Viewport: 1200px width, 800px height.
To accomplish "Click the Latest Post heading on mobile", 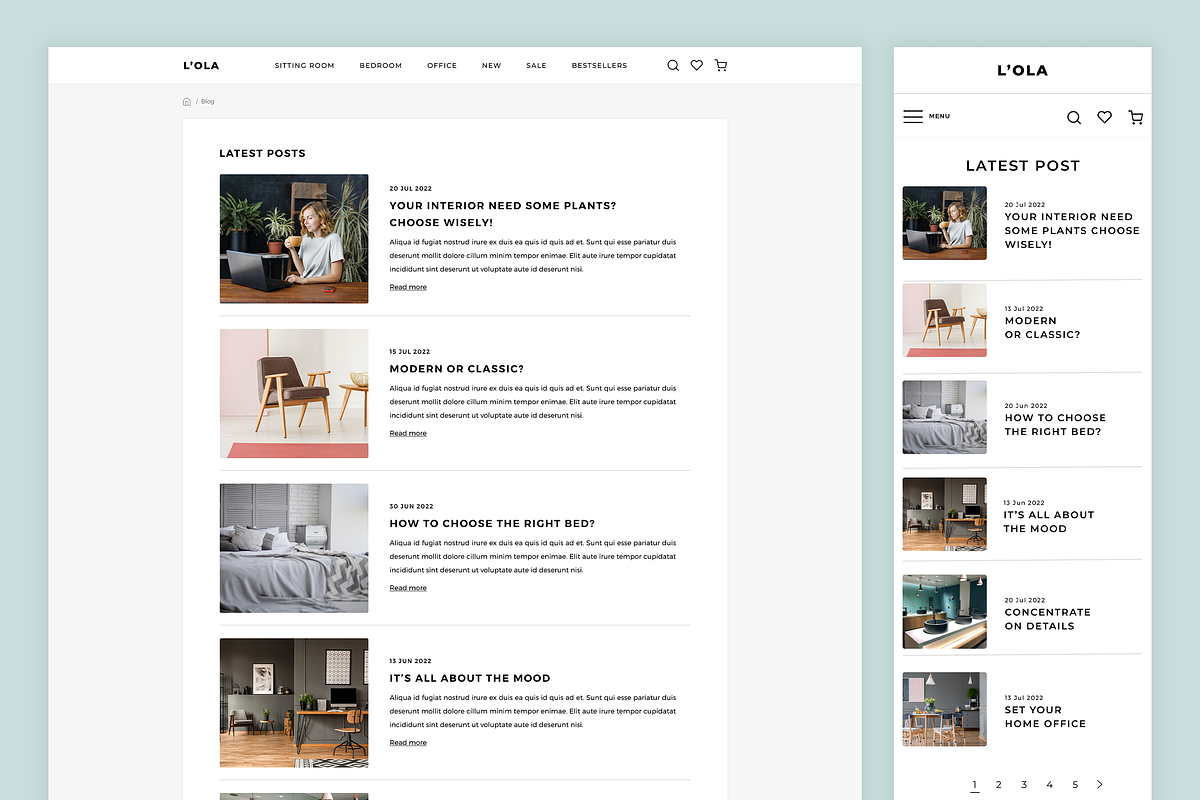I will click(x=1023, y=166).
